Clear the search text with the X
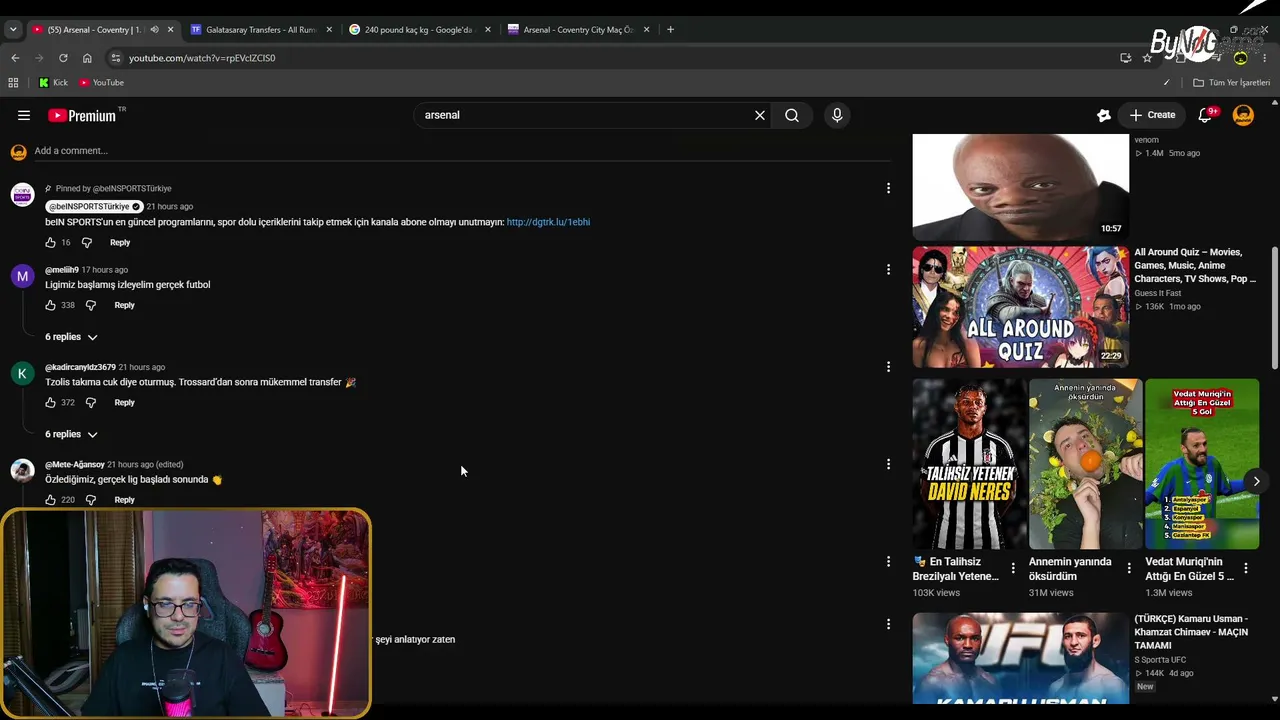 click(x=760, y=115)
